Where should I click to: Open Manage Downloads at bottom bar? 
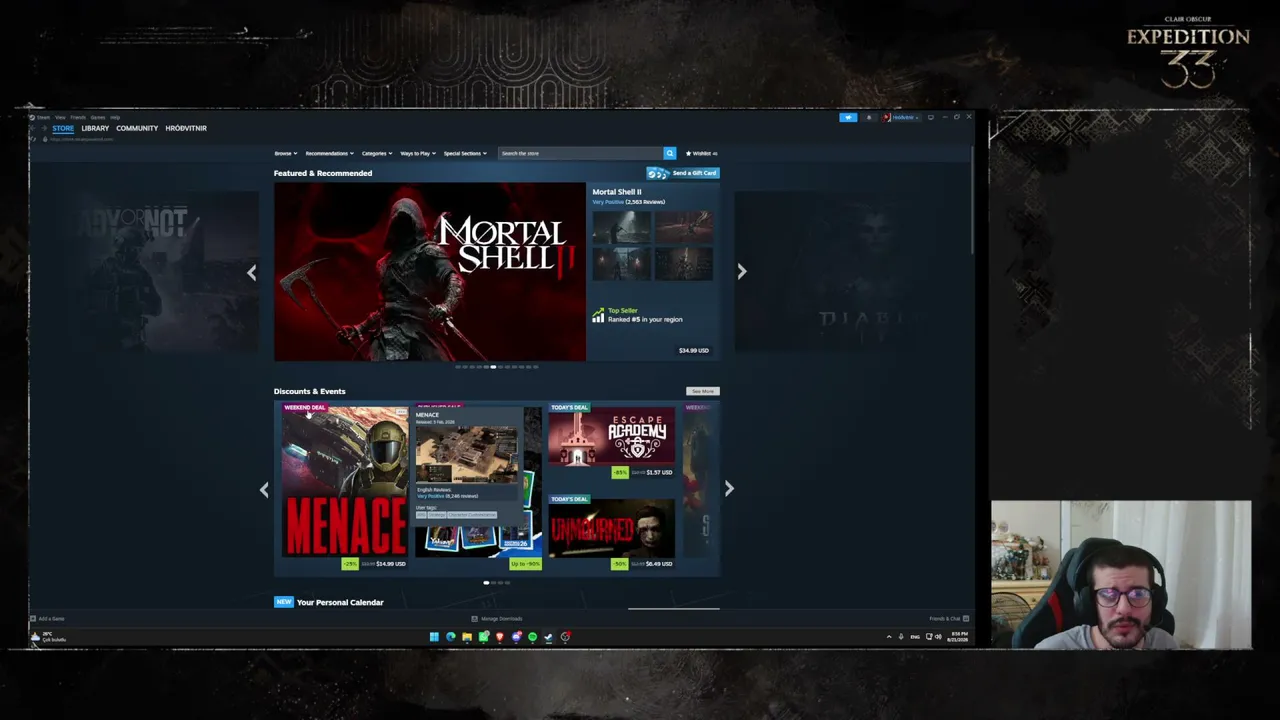(497, 619)
